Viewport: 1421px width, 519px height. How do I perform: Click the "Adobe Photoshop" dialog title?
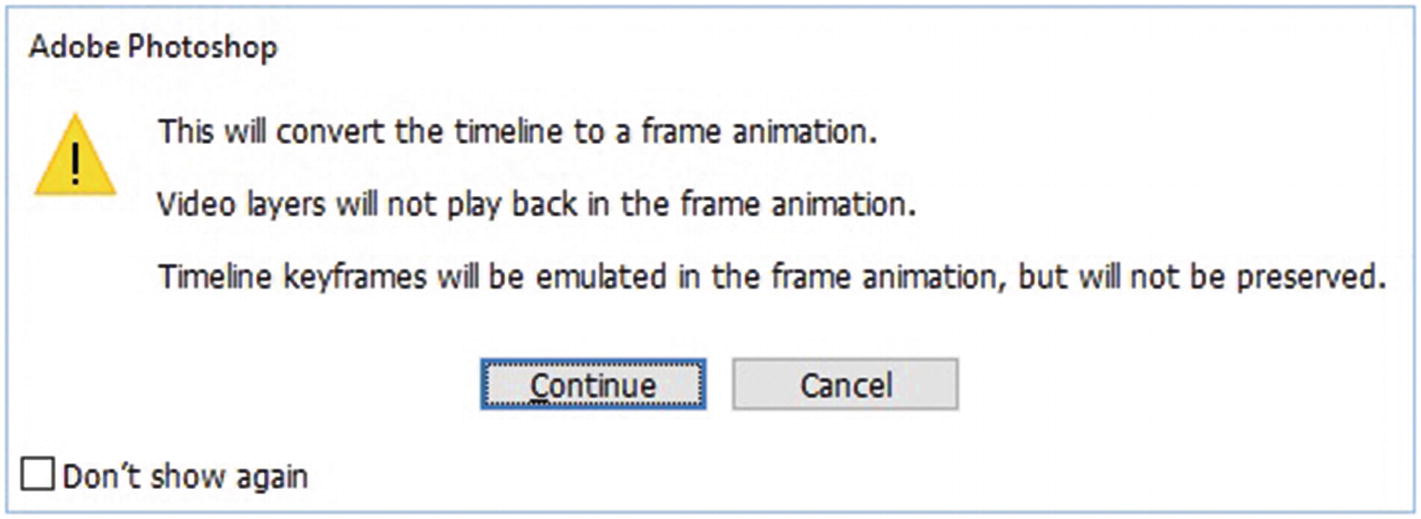click(153, 47)
